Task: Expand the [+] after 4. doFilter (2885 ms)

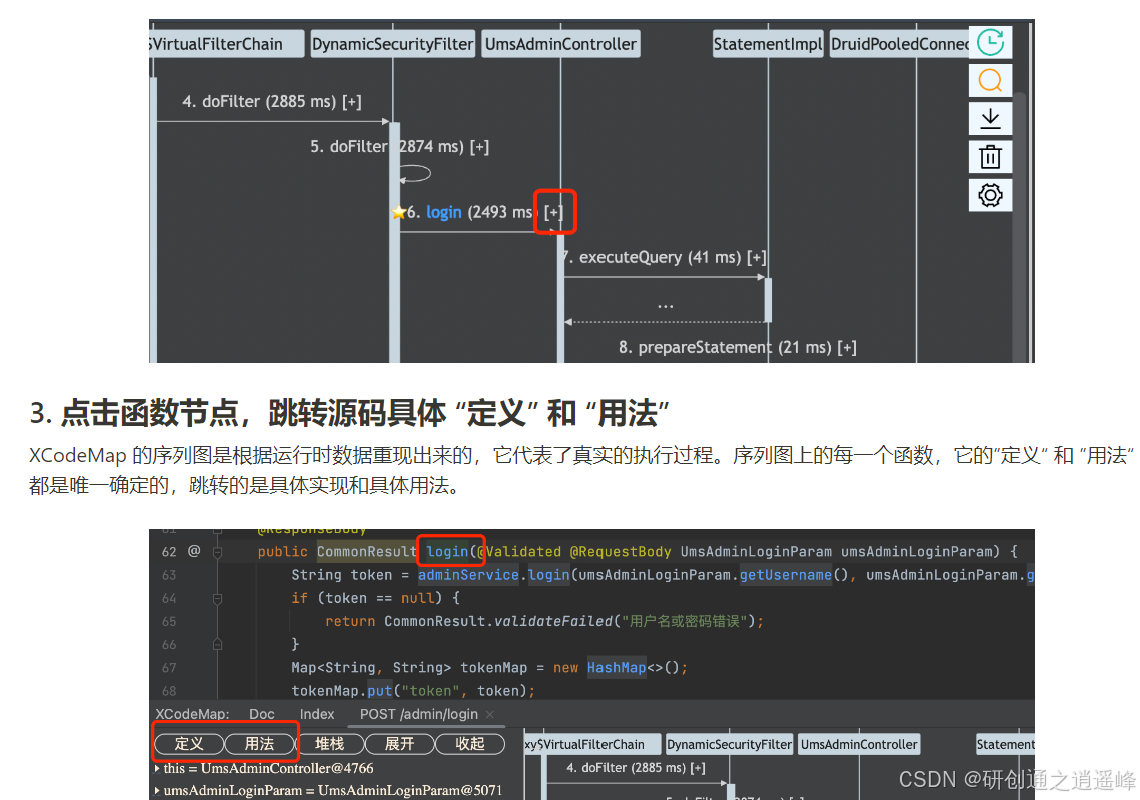Action: [352, 102]
